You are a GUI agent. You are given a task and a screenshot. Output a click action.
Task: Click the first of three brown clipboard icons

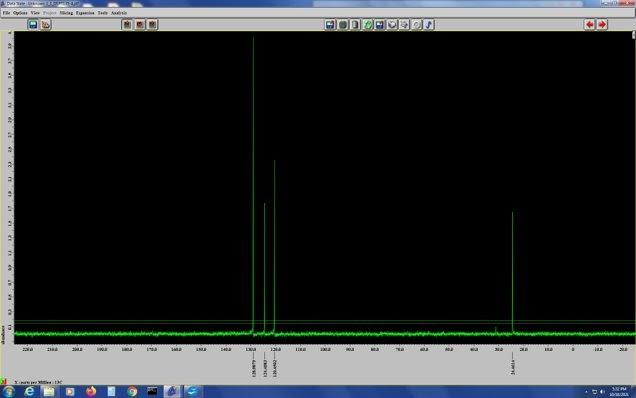127,25
